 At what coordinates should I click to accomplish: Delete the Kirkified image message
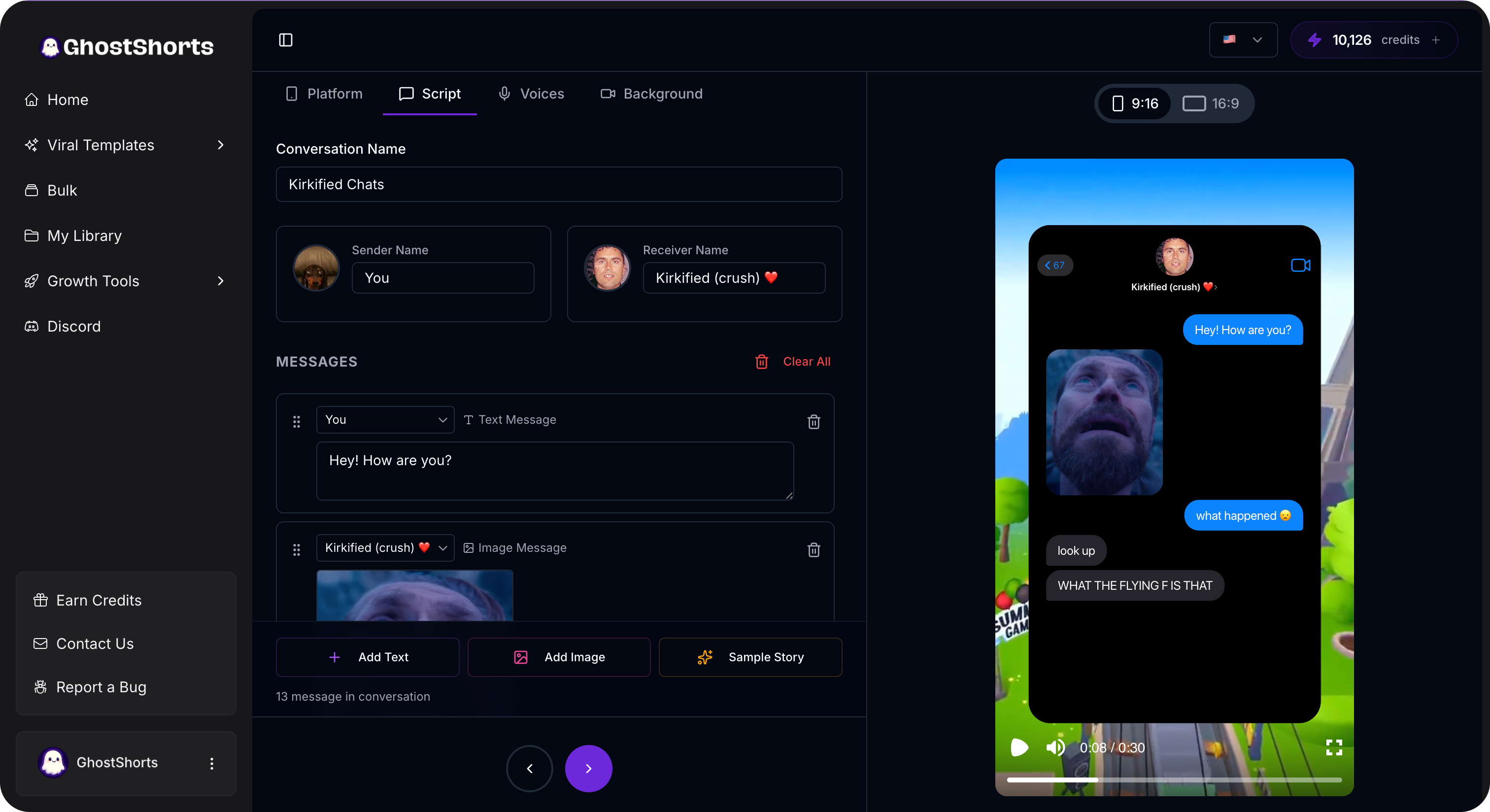(814, 549)
